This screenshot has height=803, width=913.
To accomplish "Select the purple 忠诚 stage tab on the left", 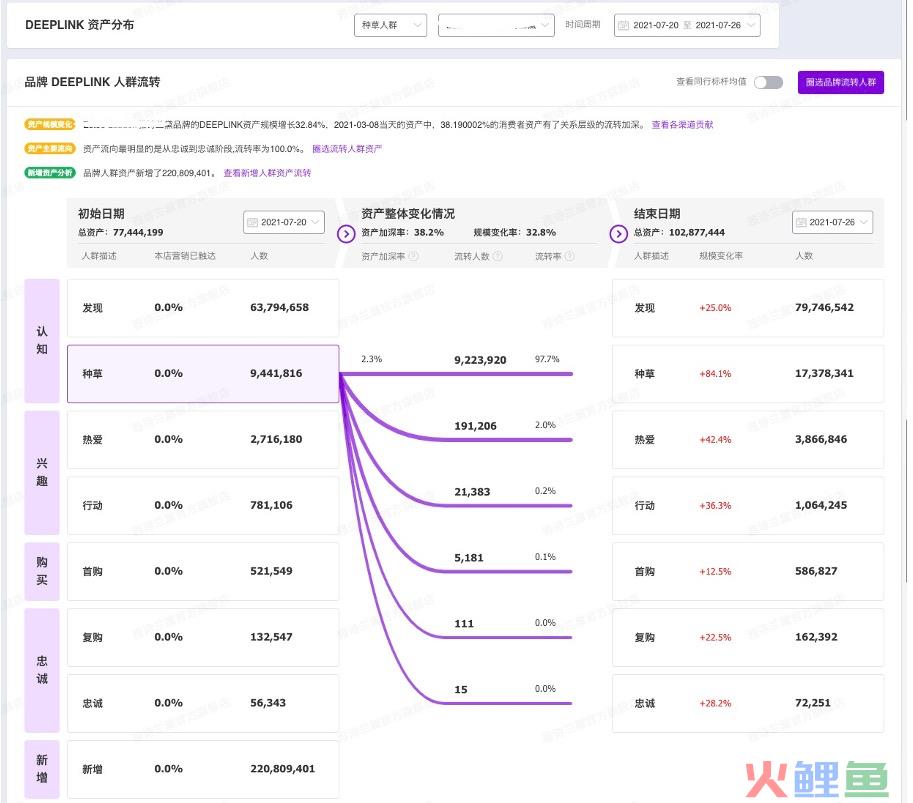I will (42, 670).
